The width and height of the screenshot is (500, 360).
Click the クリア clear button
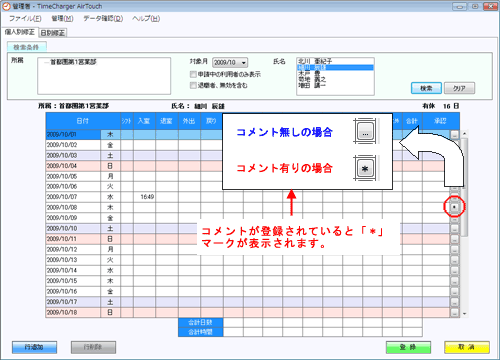459,88
